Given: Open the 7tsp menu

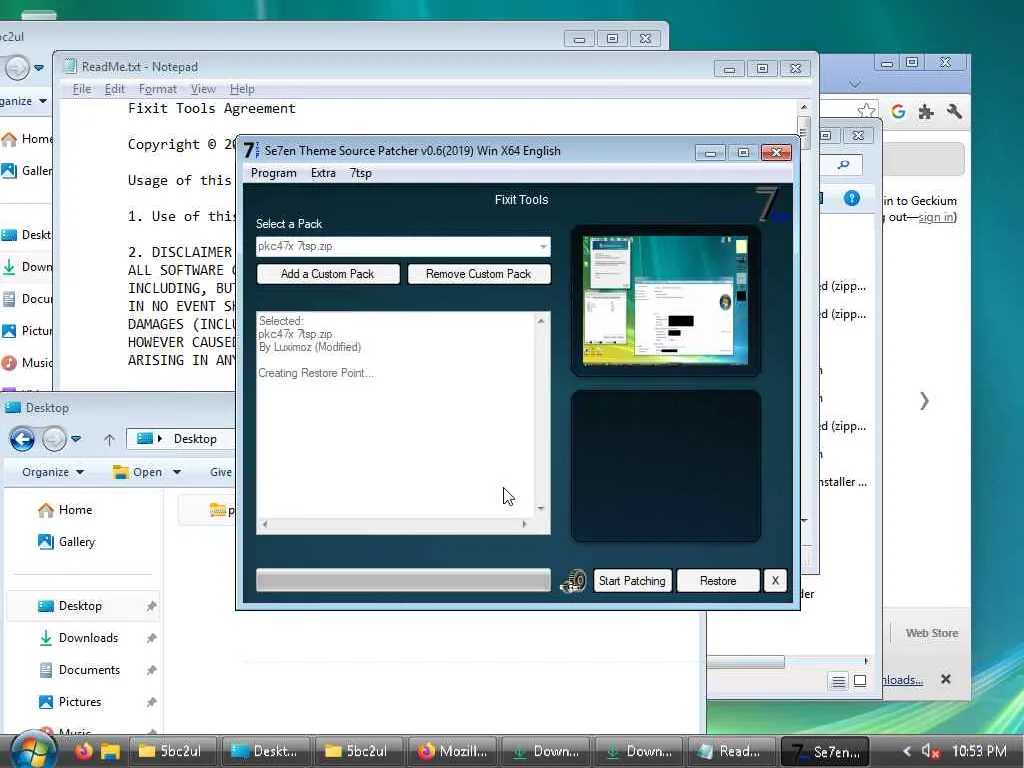Looking at the screenshot, I should (x=360, y=173).
